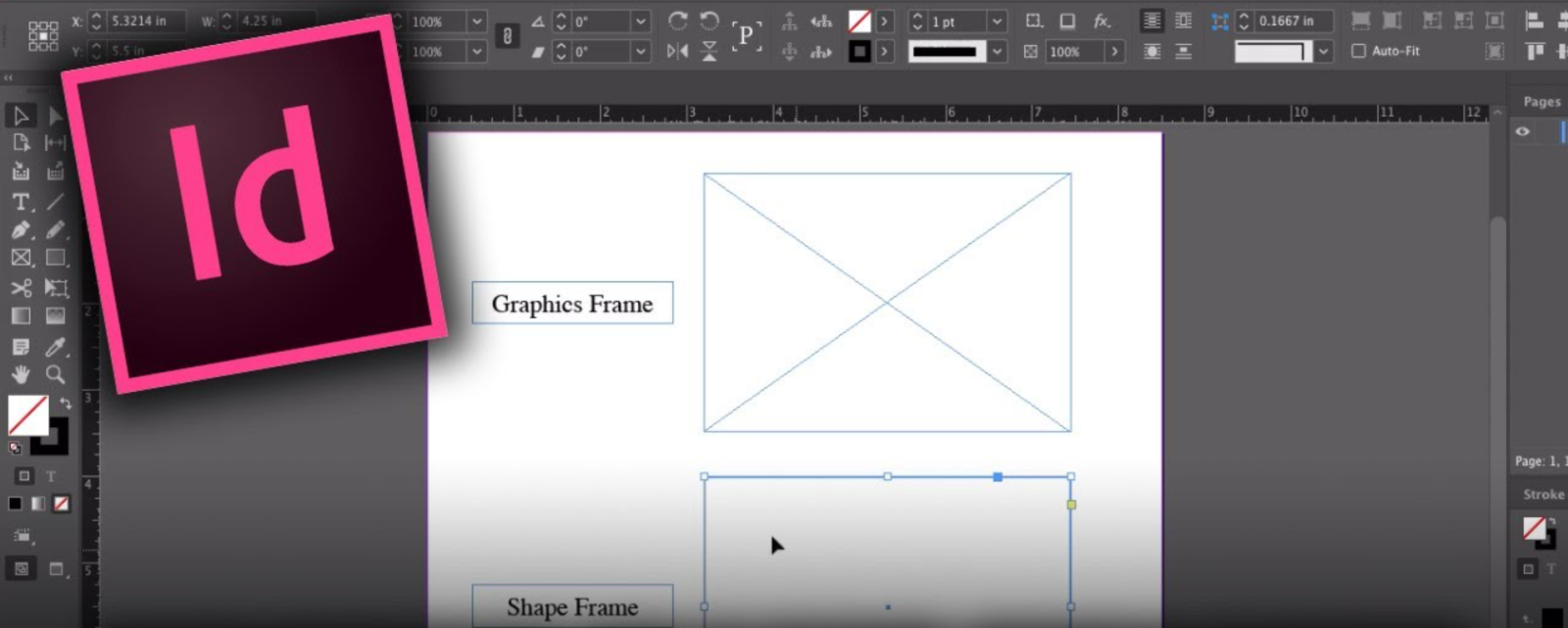Select the Hand tool

tap(21, 374)
